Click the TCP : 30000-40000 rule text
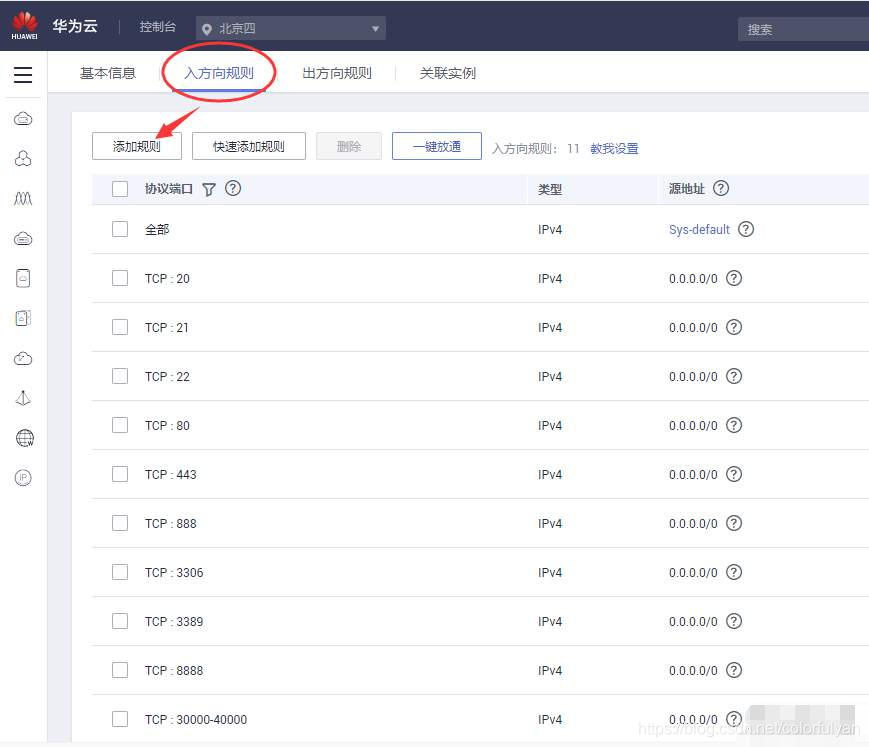 (196, 719)
